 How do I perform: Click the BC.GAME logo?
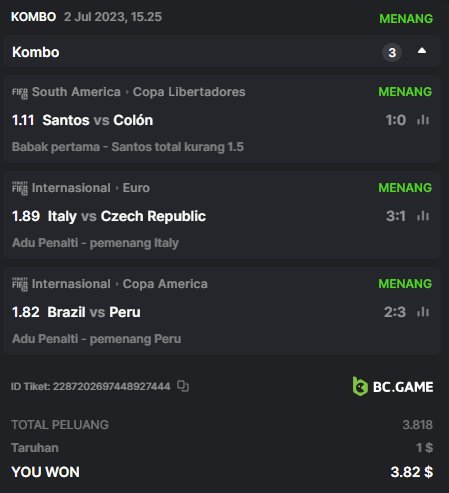[x=393, y=387]
